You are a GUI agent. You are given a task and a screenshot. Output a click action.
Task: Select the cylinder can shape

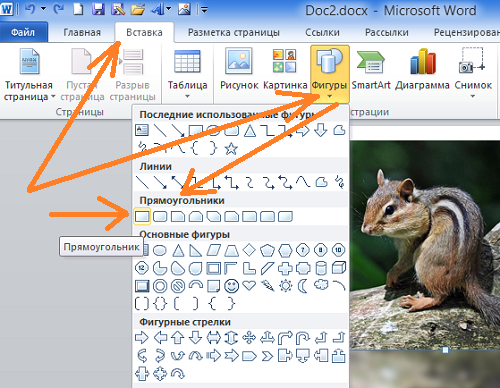pyautogui.click(x=321, y=268)
